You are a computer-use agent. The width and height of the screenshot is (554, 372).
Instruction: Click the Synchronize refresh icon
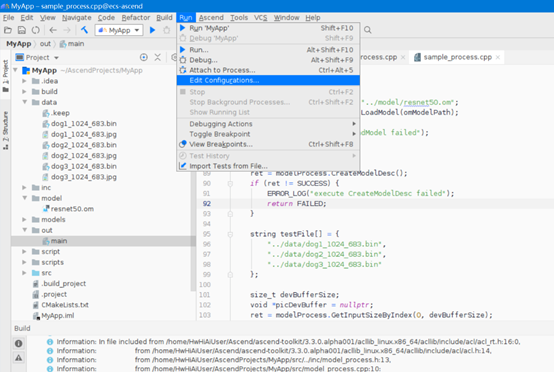click(36, 30)
